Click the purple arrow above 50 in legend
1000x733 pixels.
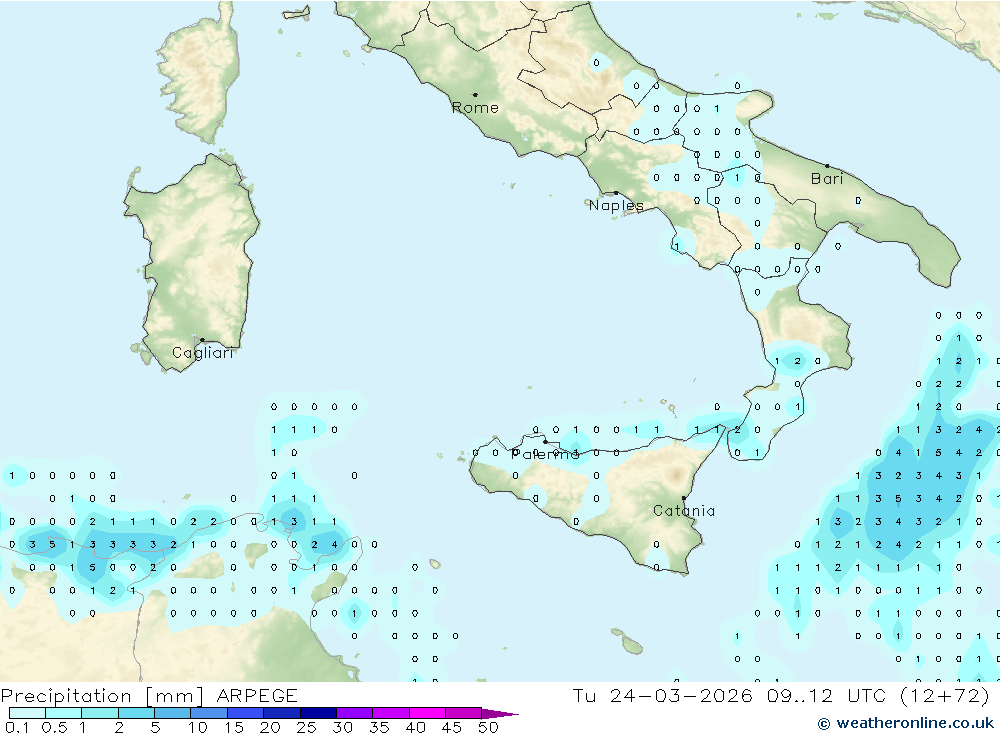click(x=500, y=713)
